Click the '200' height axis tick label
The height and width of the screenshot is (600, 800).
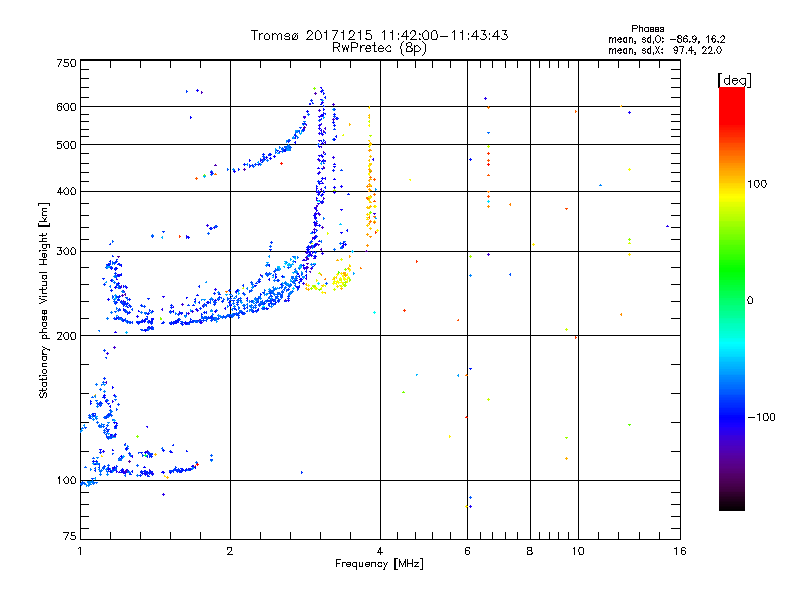click(66, 336)
